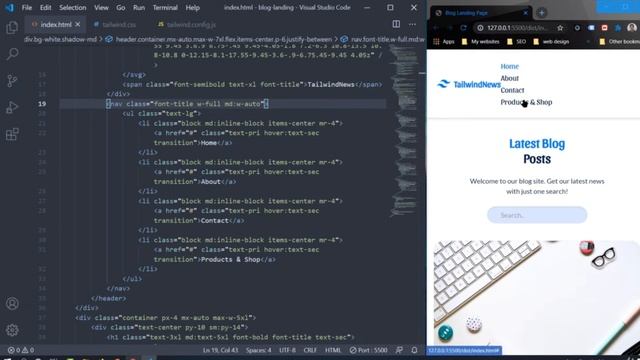640x360 pixels.
Task: Open the Run menu
Action: coord(139,7)
